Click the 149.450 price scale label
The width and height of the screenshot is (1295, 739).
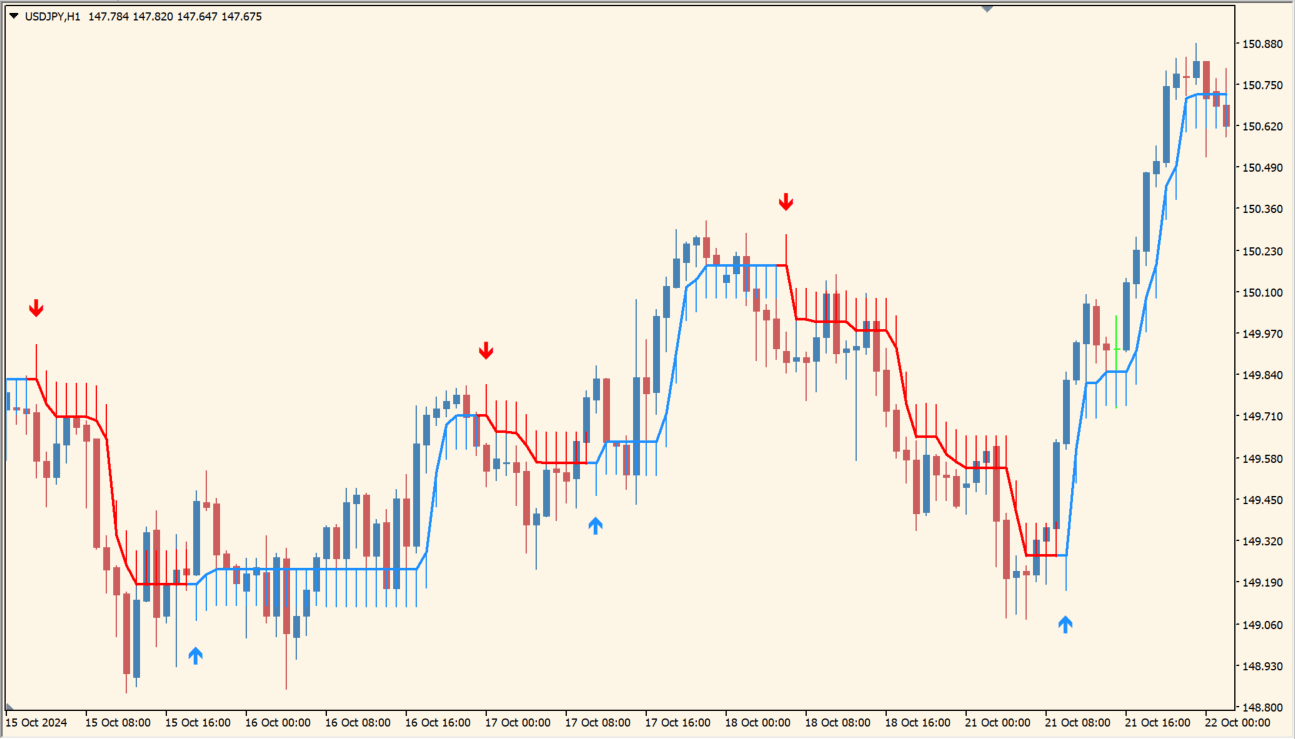(x=1262, y=500)
